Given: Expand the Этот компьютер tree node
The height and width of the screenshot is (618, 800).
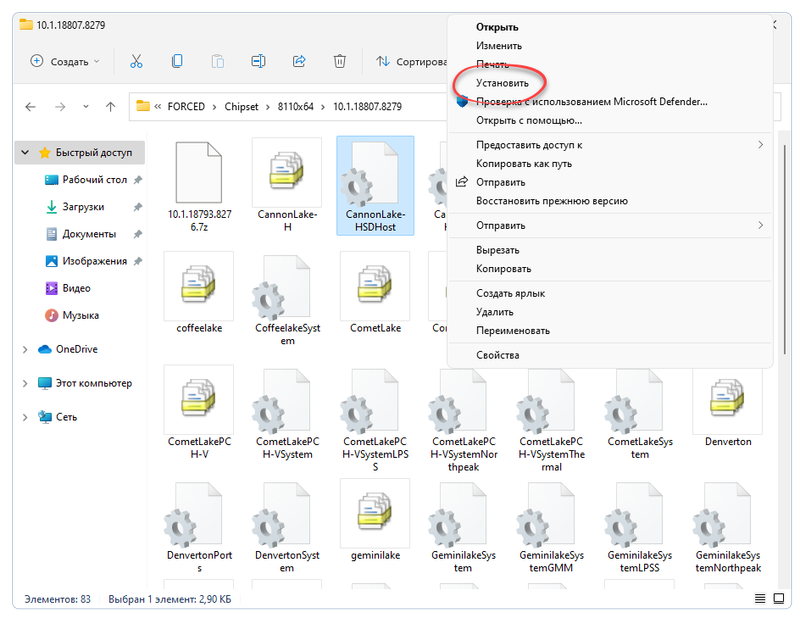Looking at the screenshot, I should (25, 383).
